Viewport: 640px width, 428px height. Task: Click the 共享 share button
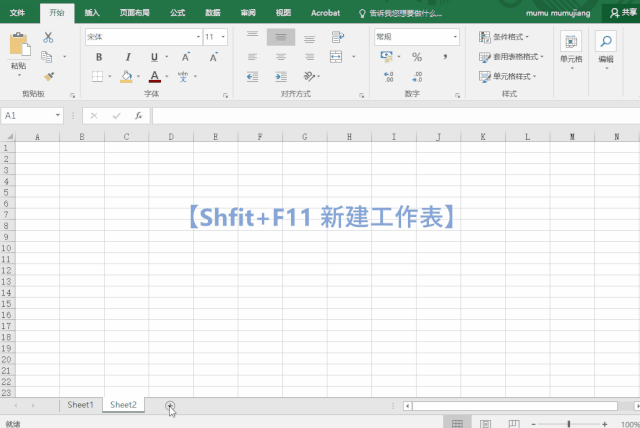pos(623,13)
